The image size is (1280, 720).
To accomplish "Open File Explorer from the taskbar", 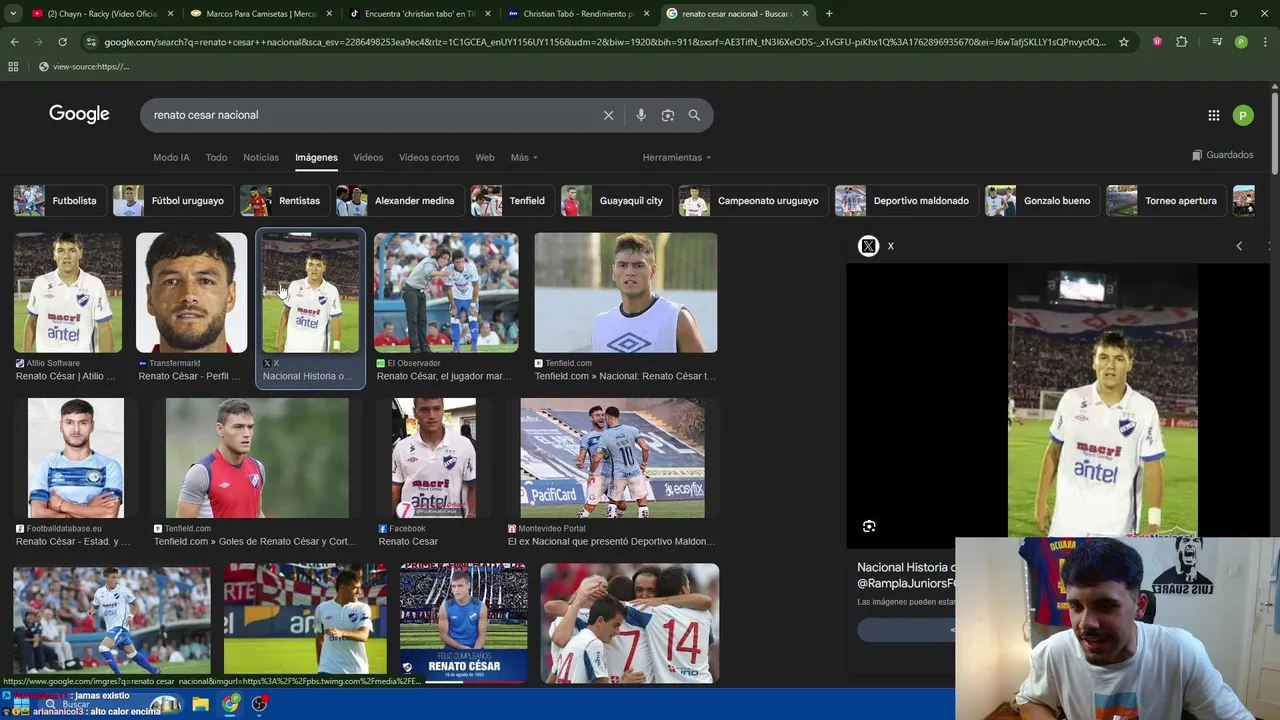I will [200, 704].
